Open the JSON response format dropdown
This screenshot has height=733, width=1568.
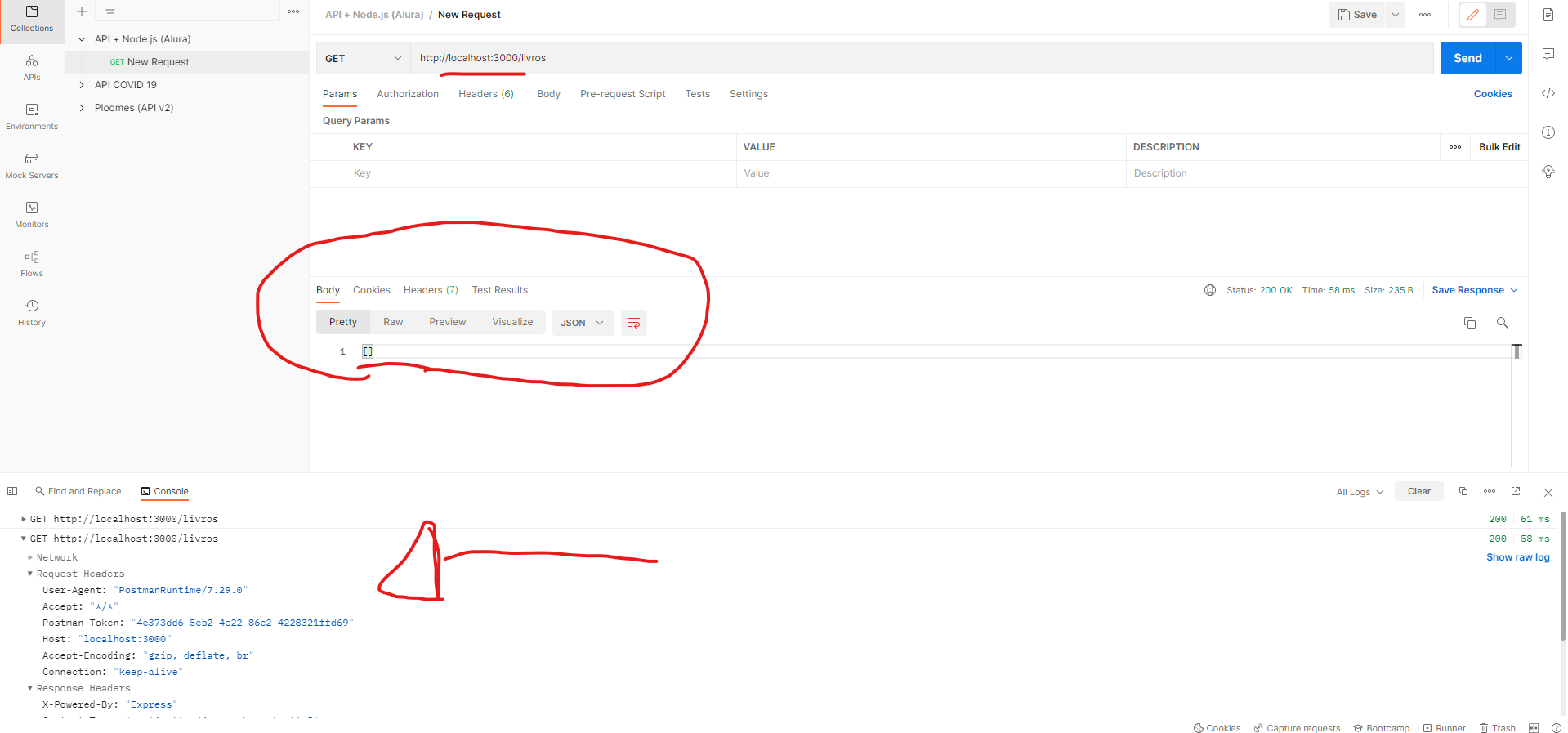(x=583, y=323)
